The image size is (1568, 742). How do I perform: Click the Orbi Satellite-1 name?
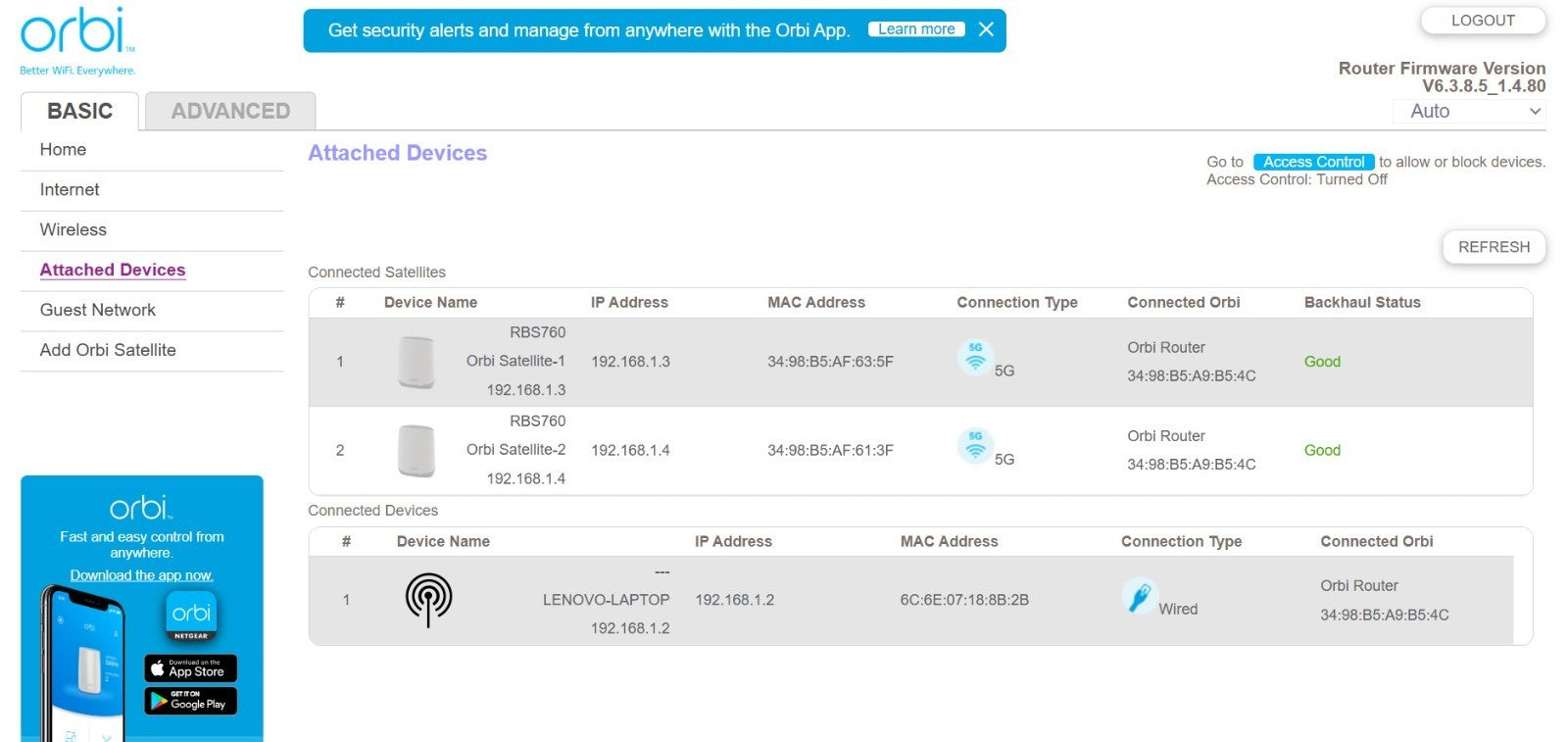click(x=515, y=361)
